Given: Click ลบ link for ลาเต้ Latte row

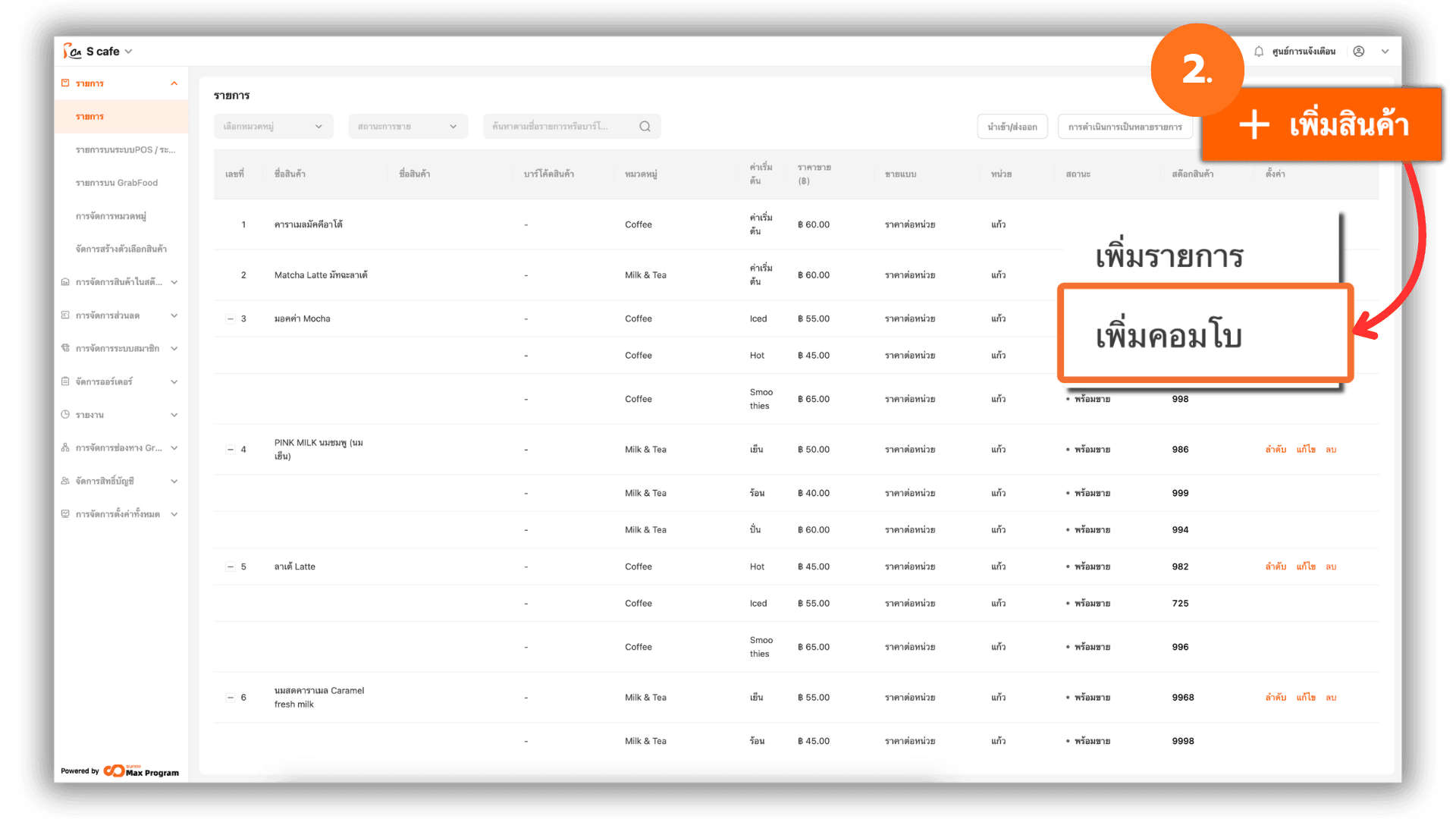Looking at the screenshot, I should click(1330, 567).
